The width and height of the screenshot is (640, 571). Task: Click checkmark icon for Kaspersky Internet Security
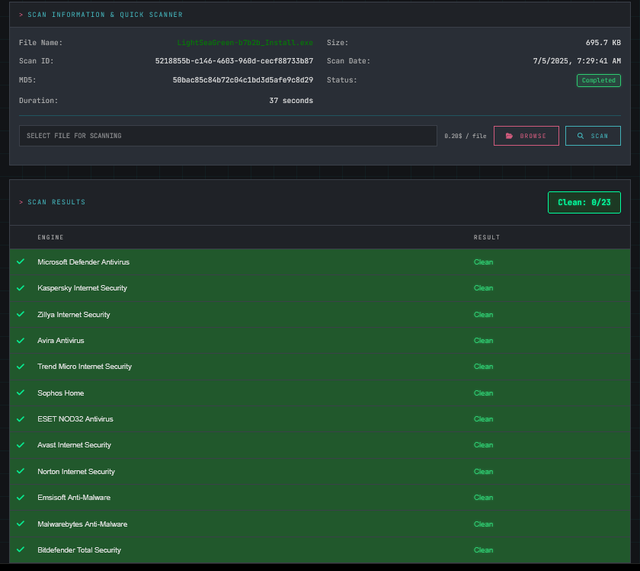tap(20, 288)
